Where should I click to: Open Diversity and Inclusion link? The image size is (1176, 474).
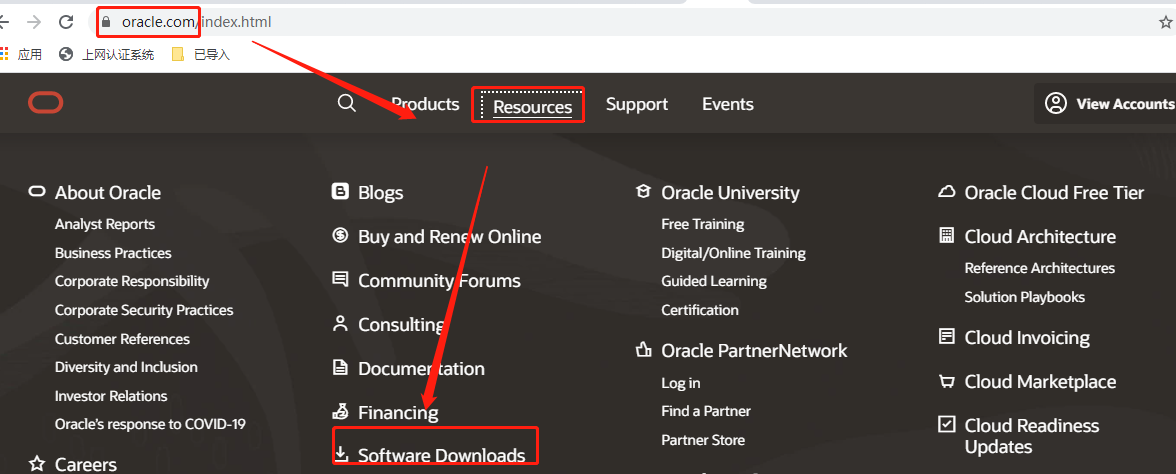click(x=126, y=367)
